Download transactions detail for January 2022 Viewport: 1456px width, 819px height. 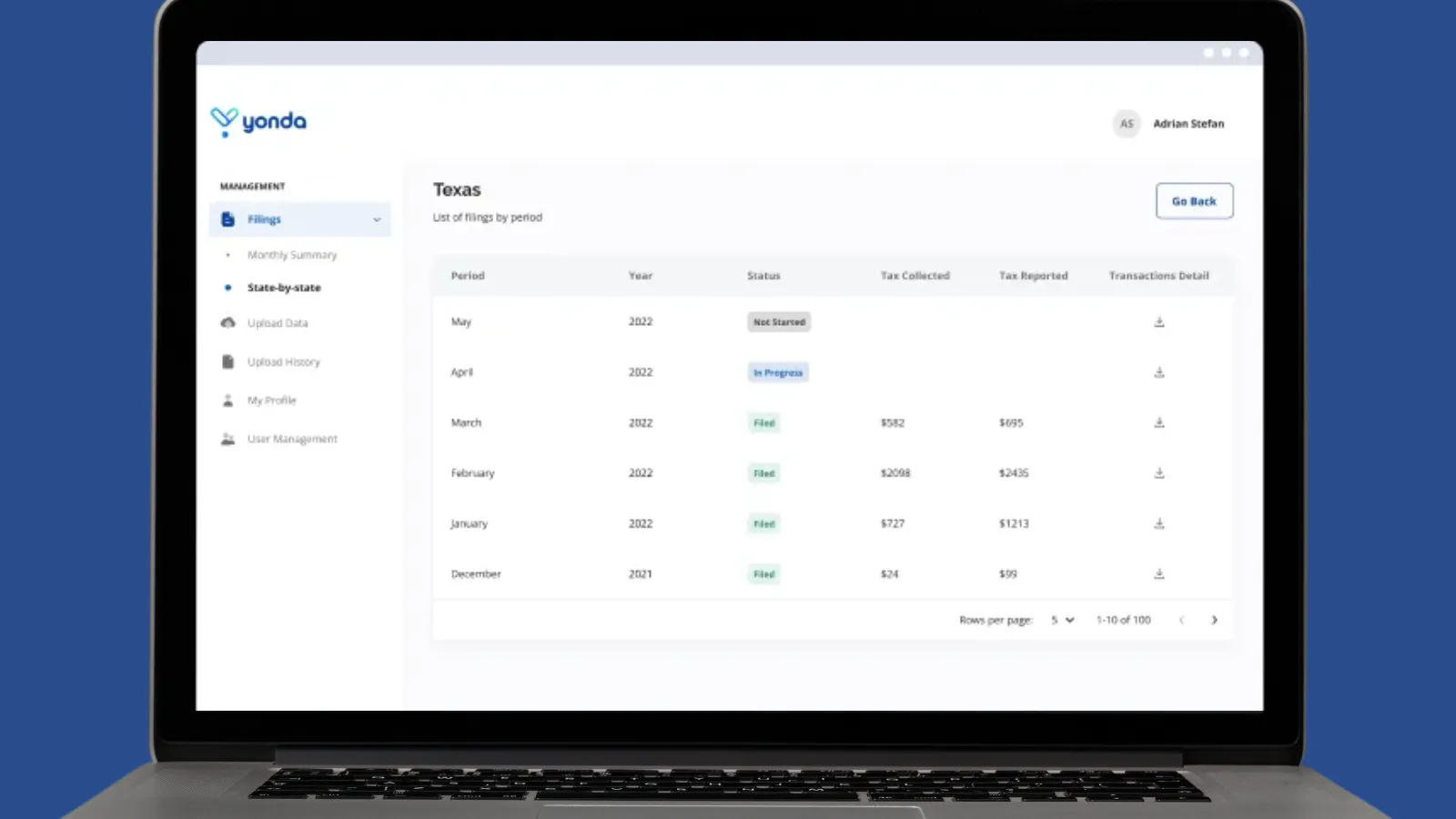[x=1159, y=523]
